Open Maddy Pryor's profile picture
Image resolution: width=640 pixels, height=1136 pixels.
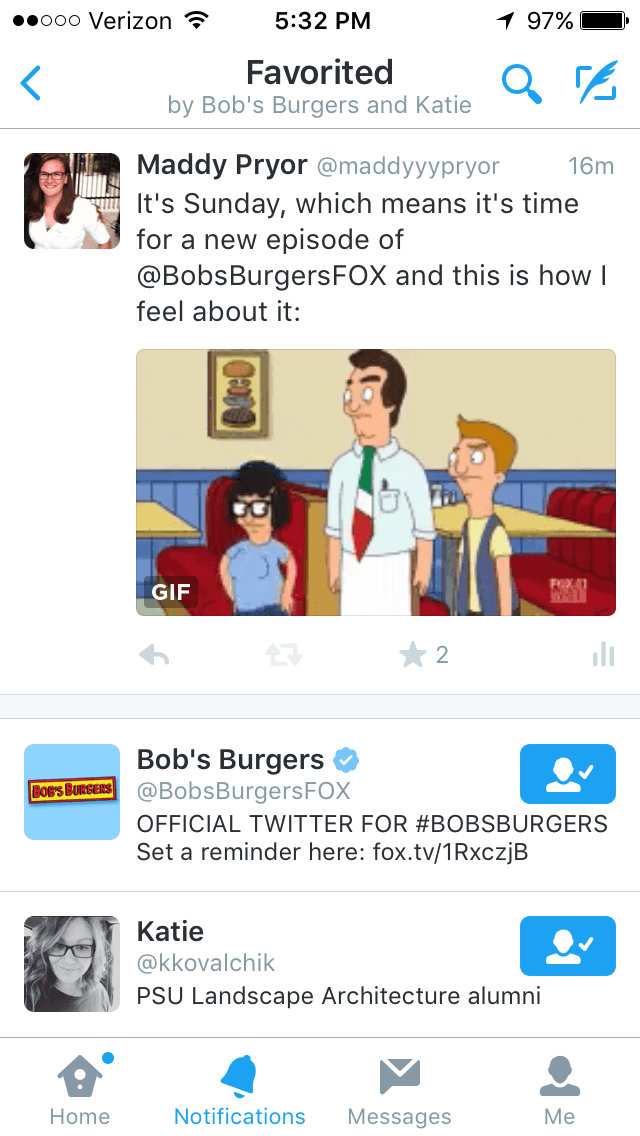click(72, 201)
